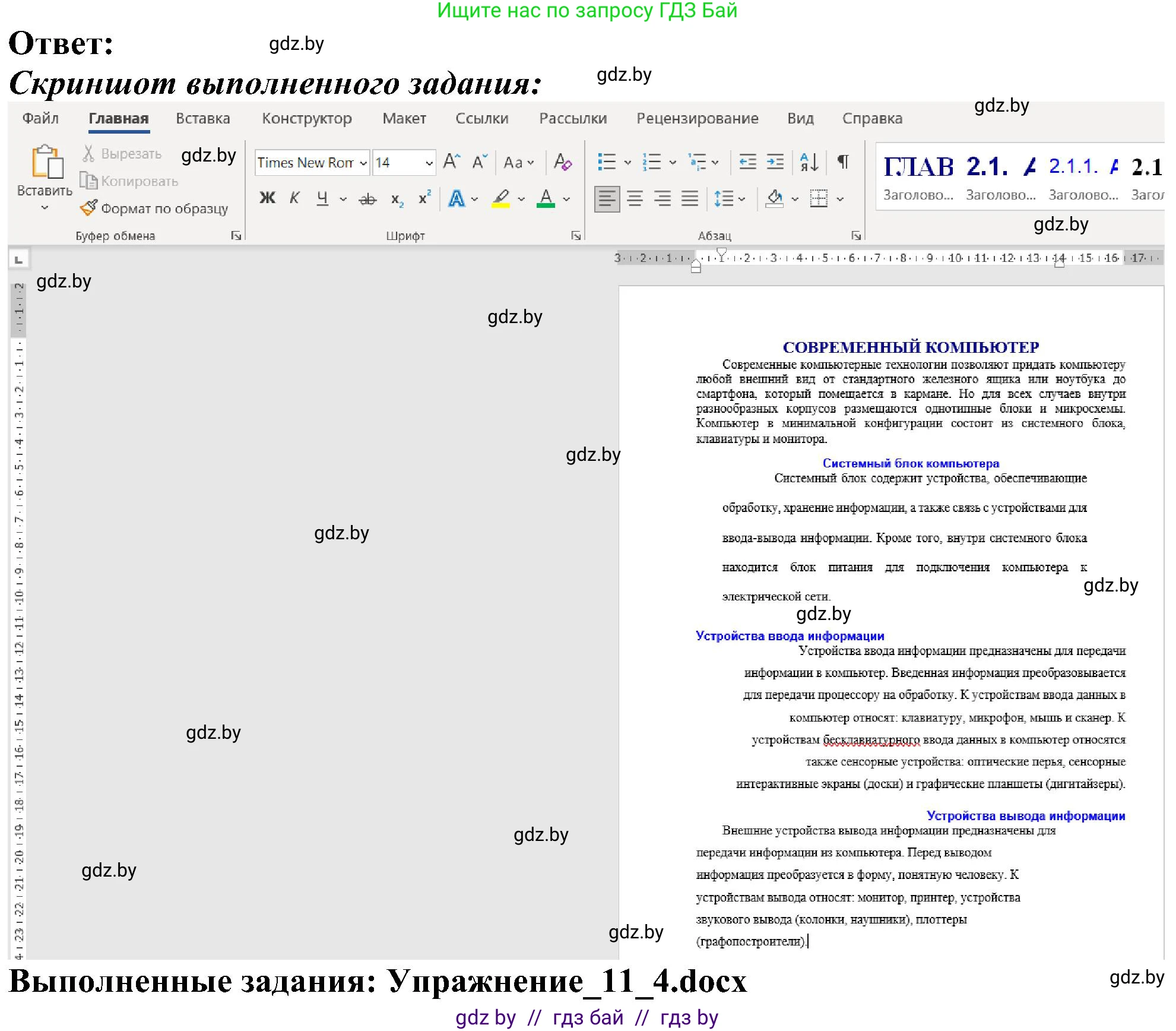Open the Шрифт dialog launcher arrow
This screenshot has height=1031, width=1176.
click(575, 235)
